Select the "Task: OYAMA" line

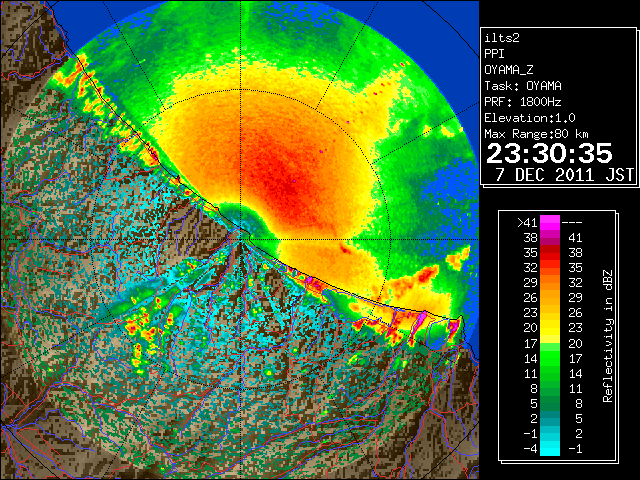pyautogui.click(x=523, y=86)
